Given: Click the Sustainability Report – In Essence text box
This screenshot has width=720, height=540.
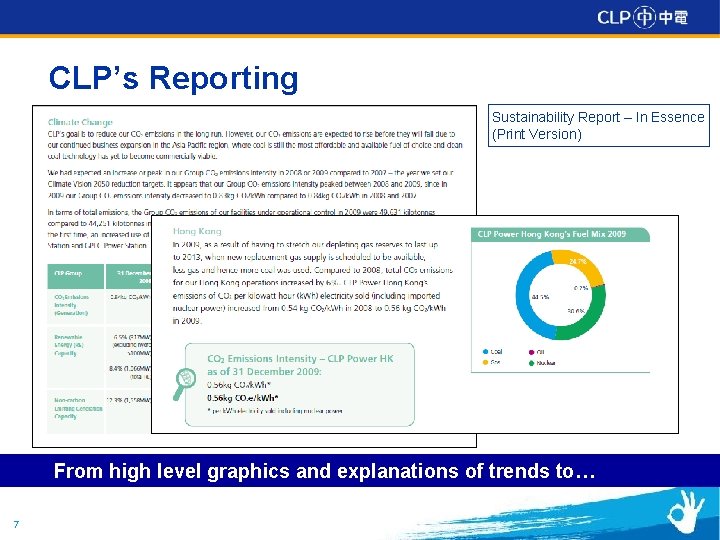Looking at the screenshot, I should [x=599, y=125].
